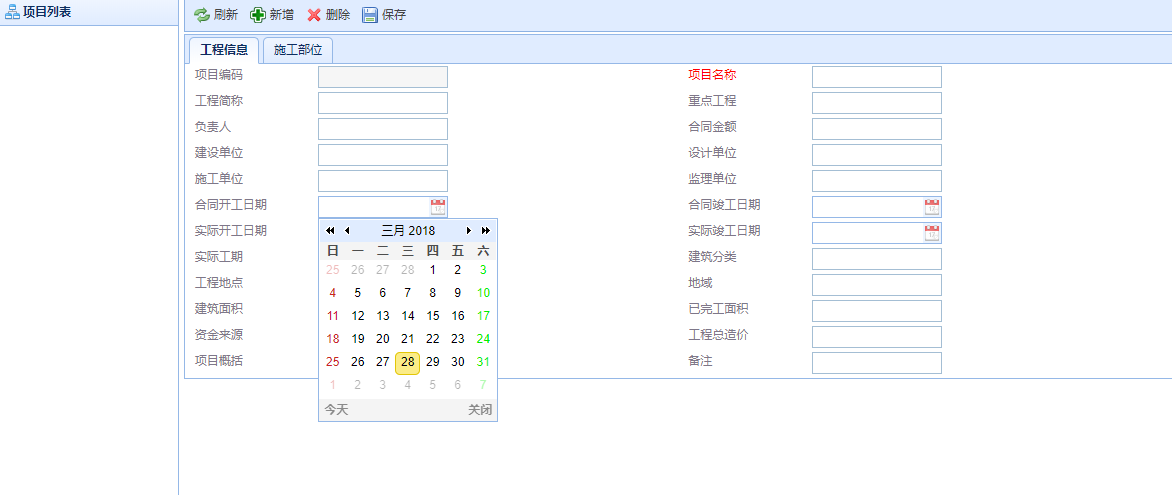Focus the 建设单位 input field
Image resolution: width=1172 pixels, height=495 pixels.
[383, 155]
